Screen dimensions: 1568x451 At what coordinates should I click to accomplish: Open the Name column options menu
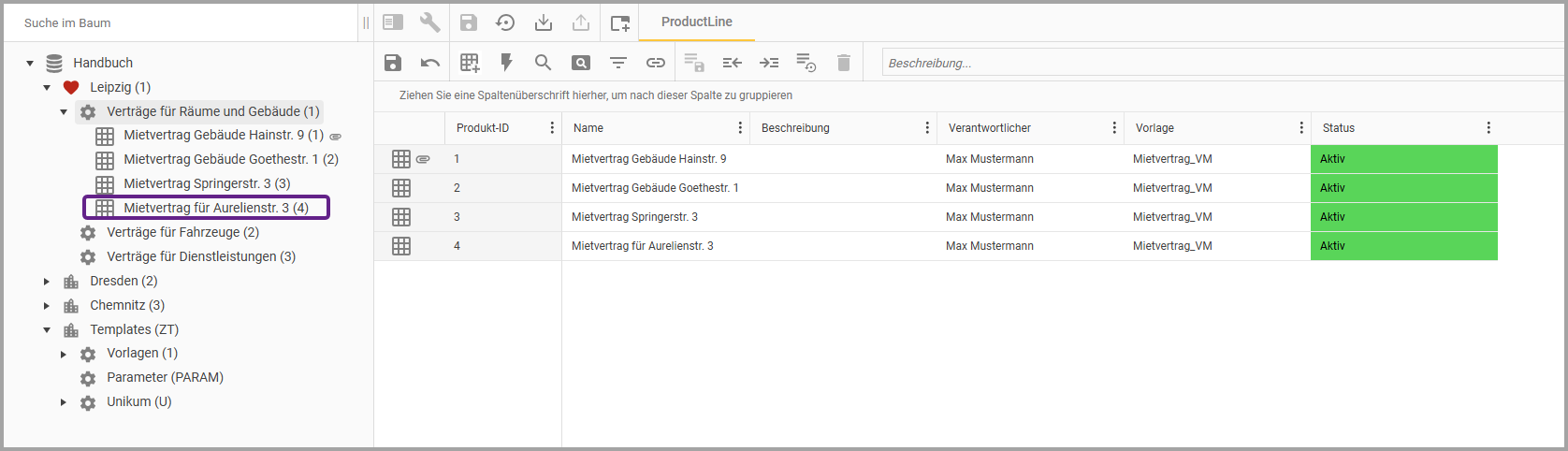click(x=740, y=128)
